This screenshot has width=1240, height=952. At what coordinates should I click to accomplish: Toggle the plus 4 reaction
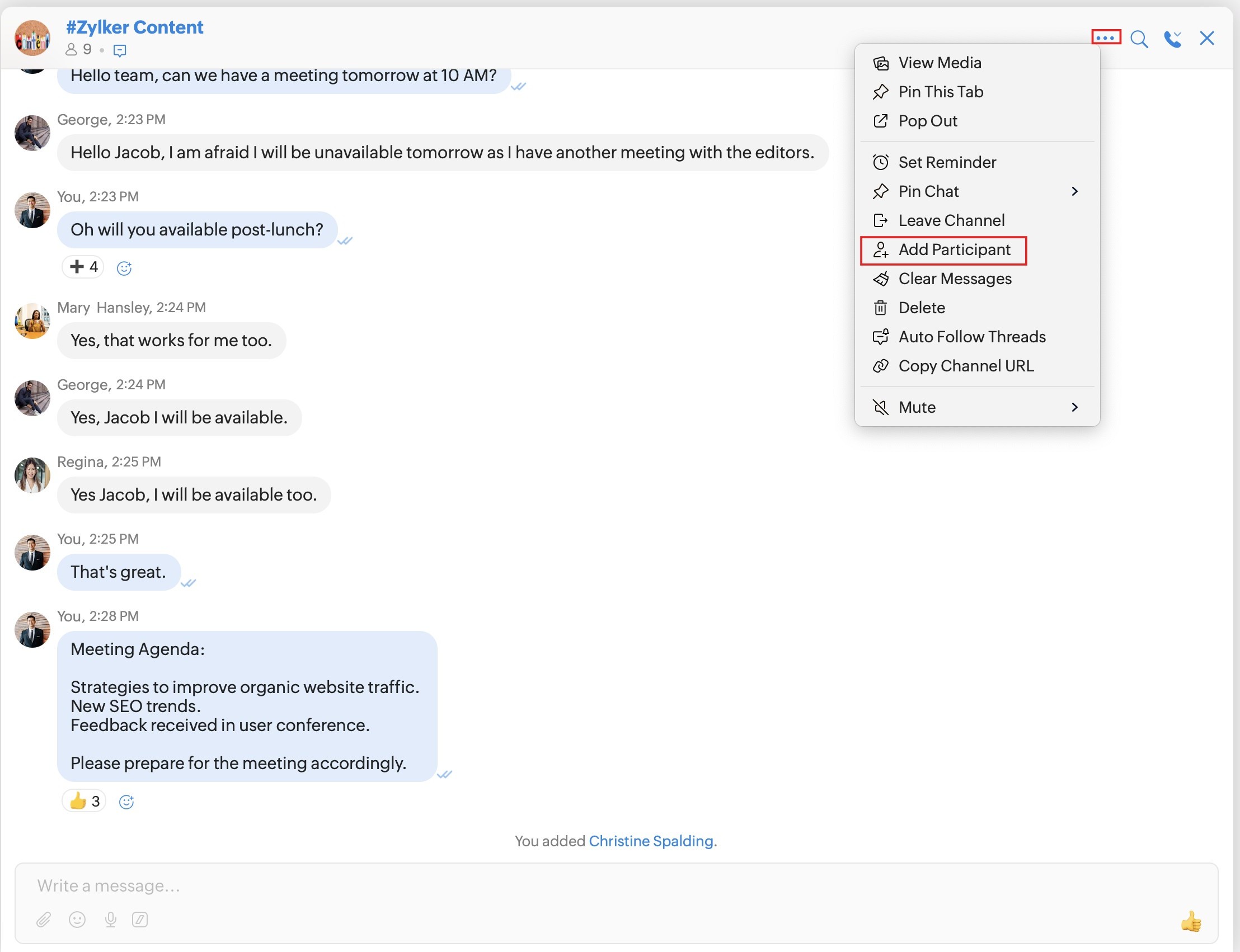tap(83, 266)
